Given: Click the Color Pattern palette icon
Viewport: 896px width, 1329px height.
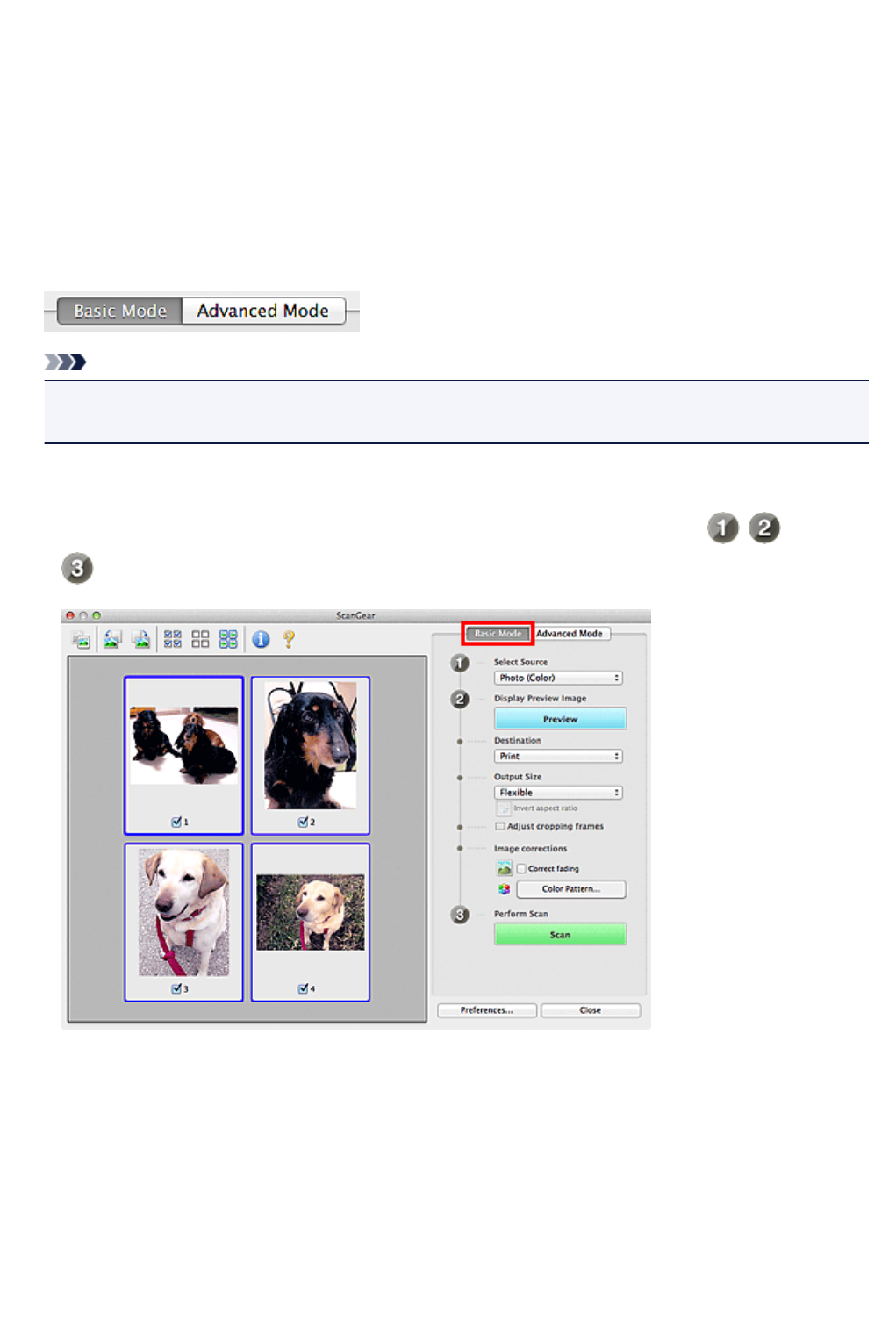Looking at the screenshot, I should [x=504, y=889].
